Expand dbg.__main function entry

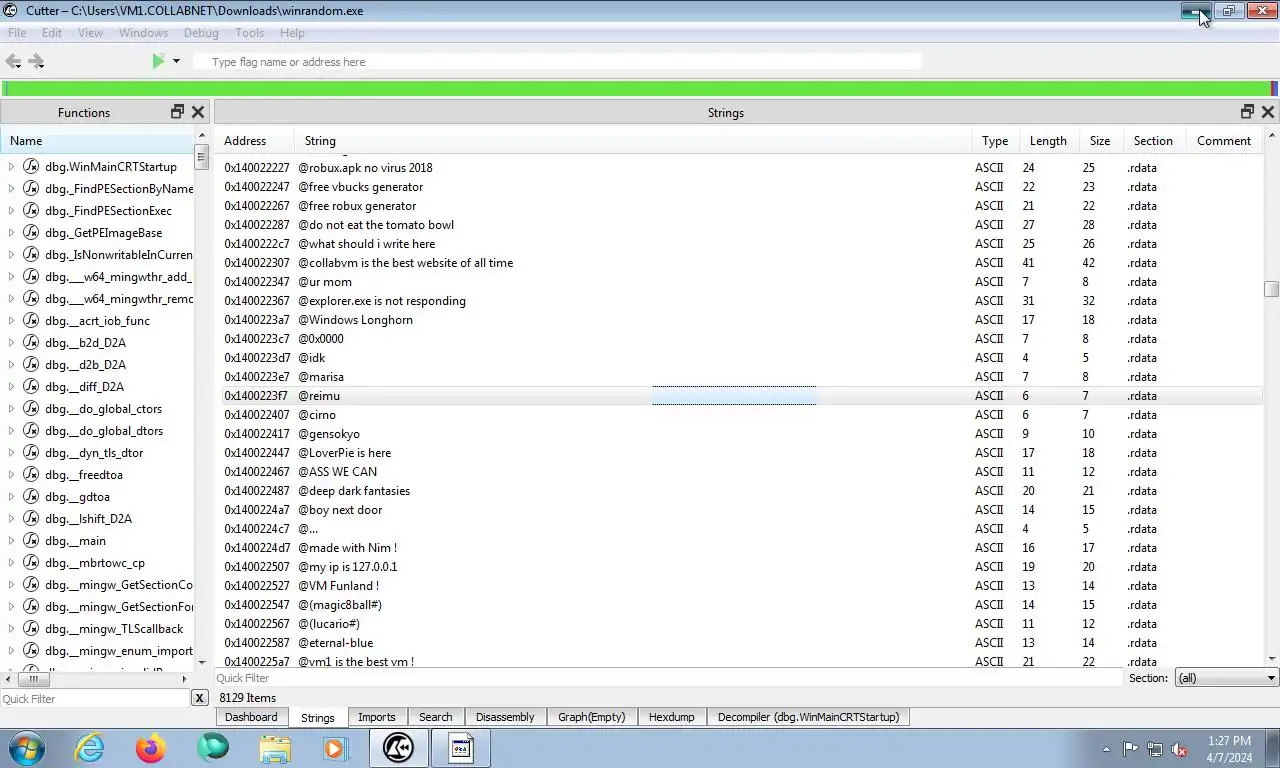pyautogui.click(x=11, y=541)
